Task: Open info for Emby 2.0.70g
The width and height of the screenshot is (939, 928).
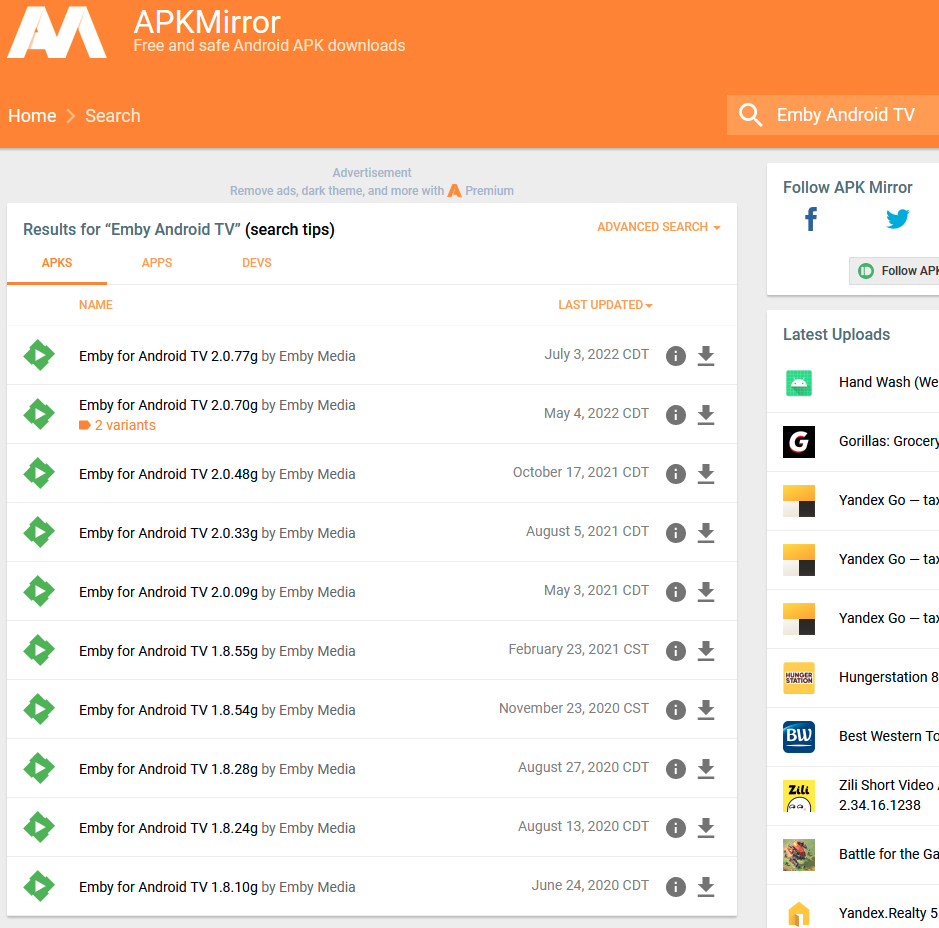Action: point(676,414)
